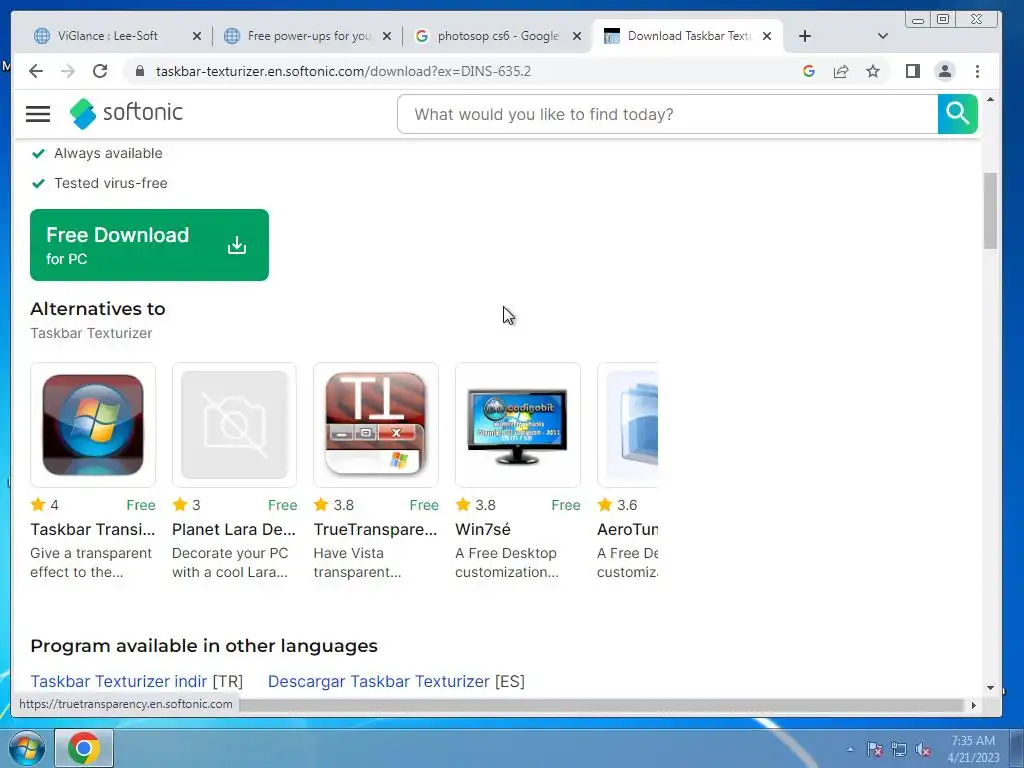The height and width of the screenshot is (768, 1024).
Task: Open the Chrome side panel
Action: pyautogui.click(x=913, y=71)
